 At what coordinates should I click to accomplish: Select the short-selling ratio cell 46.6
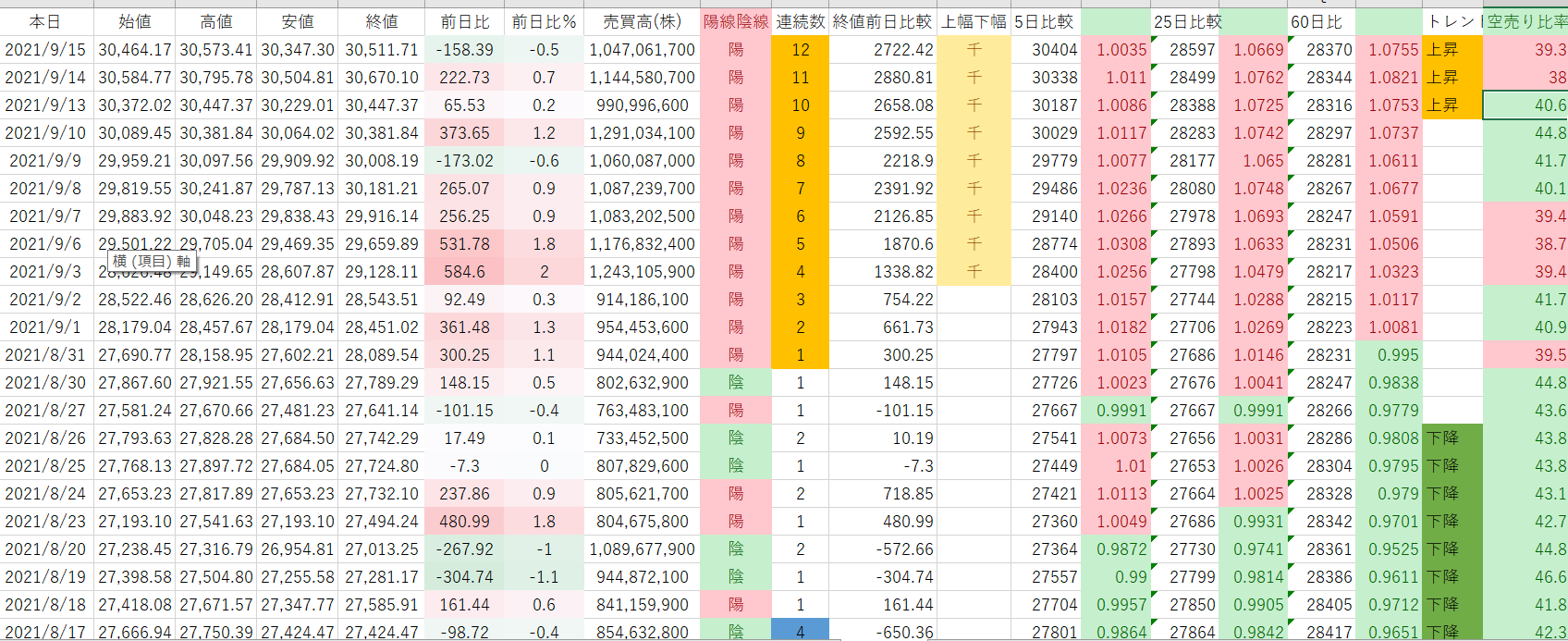pyautogui.click(x=1525, y=576)
